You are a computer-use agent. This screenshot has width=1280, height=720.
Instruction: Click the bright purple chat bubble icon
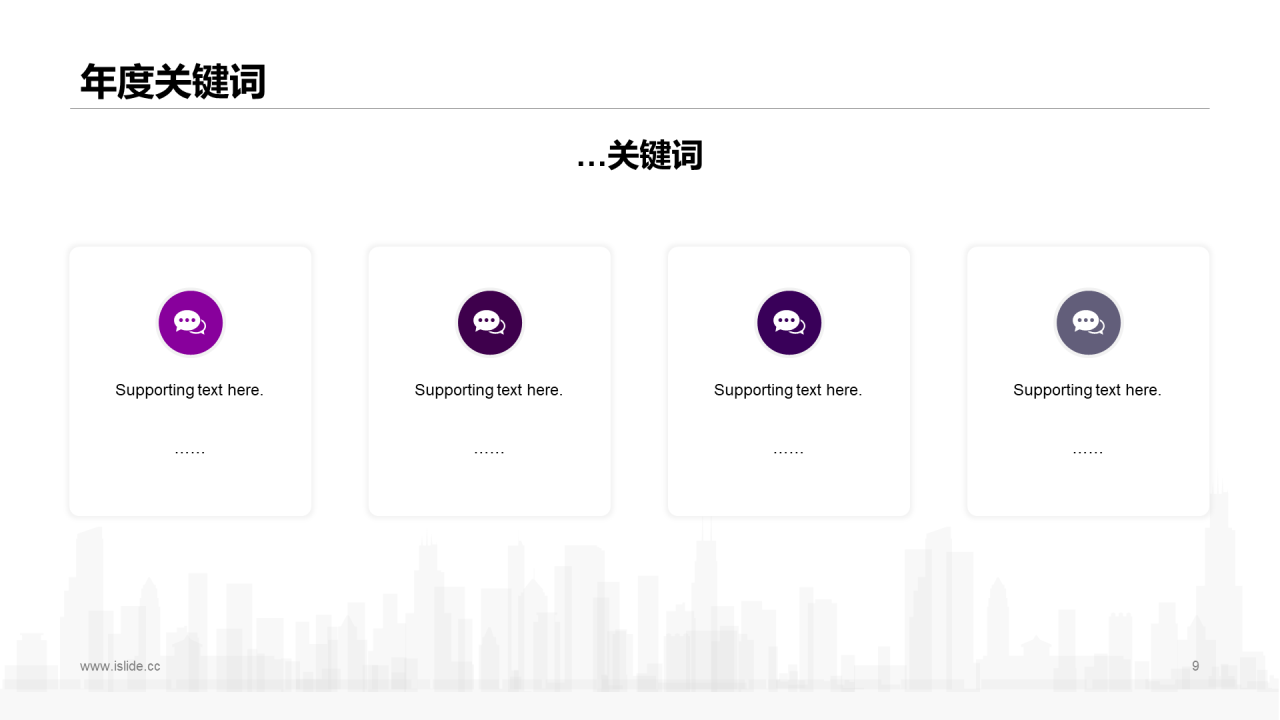pos(190,323)
